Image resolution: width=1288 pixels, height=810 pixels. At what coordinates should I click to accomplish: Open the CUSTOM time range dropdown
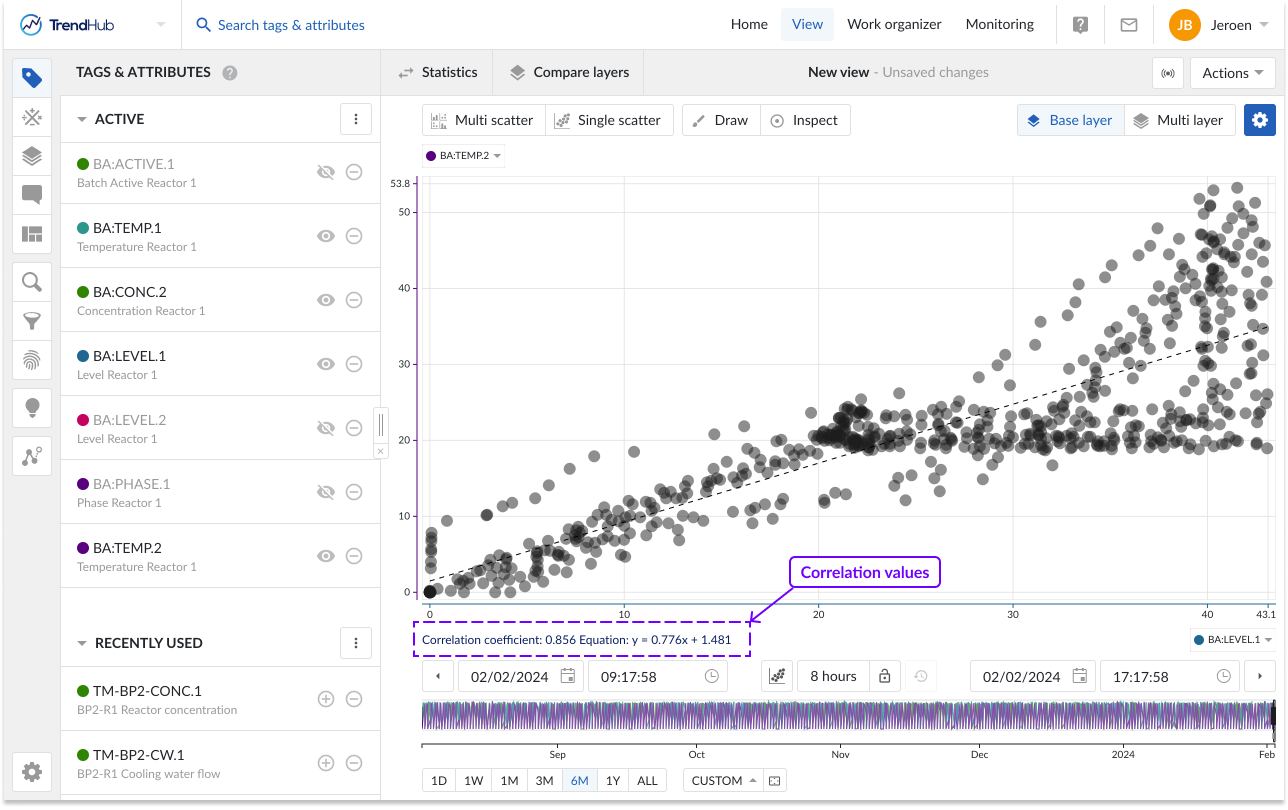click(x=722, y=779)
